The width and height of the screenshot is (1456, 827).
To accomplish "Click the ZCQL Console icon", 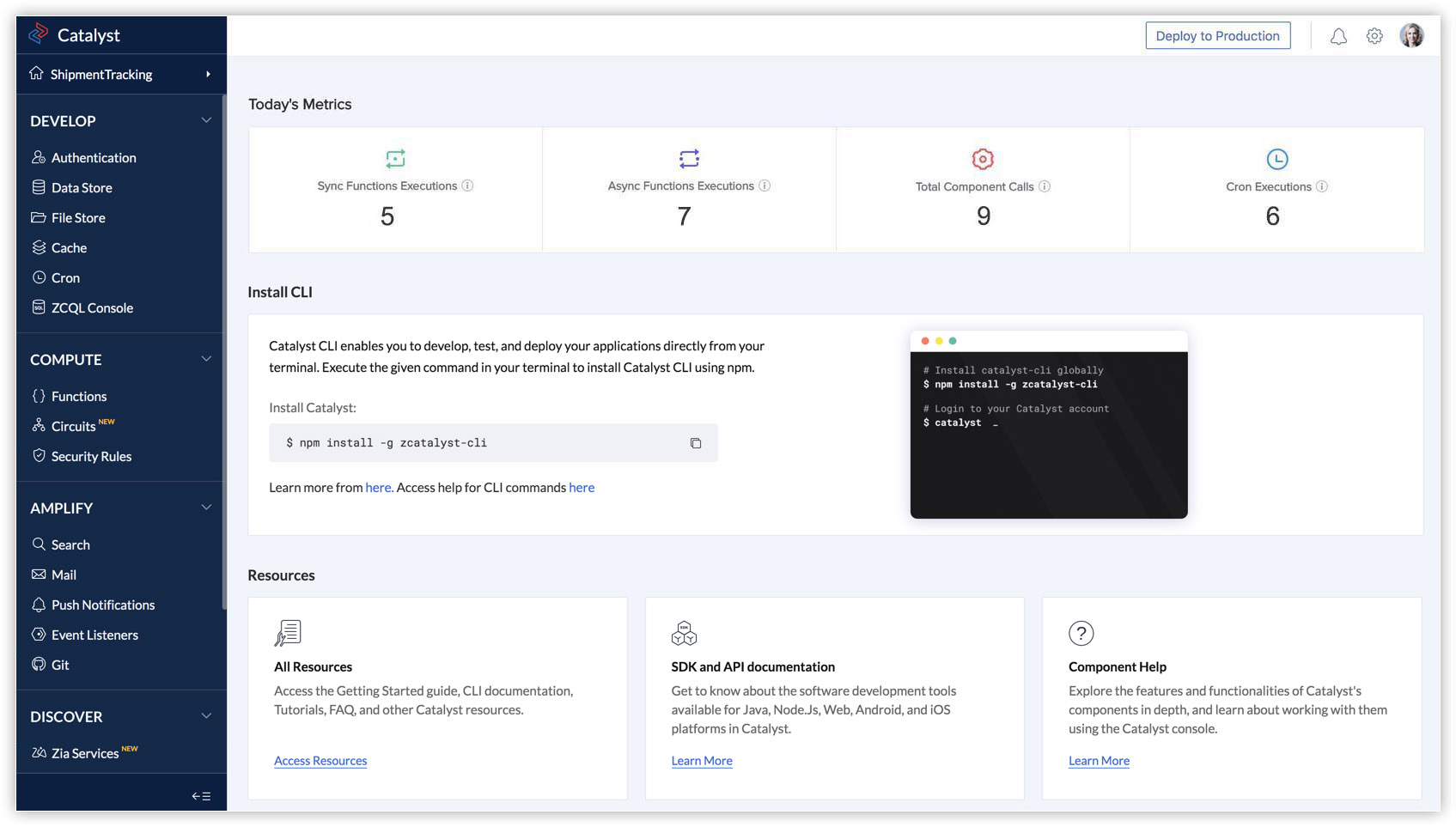I will tap(39, 307).
